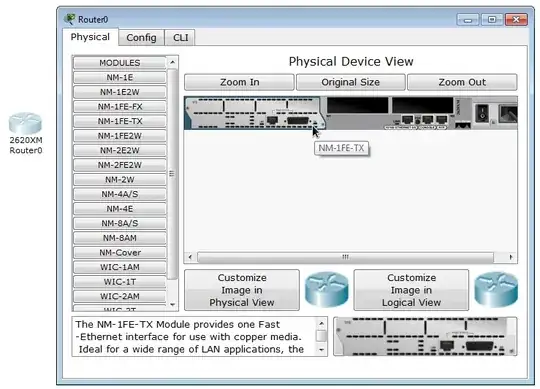
Task: Select the NM-8AM module
Action: [x=120, y=238]
